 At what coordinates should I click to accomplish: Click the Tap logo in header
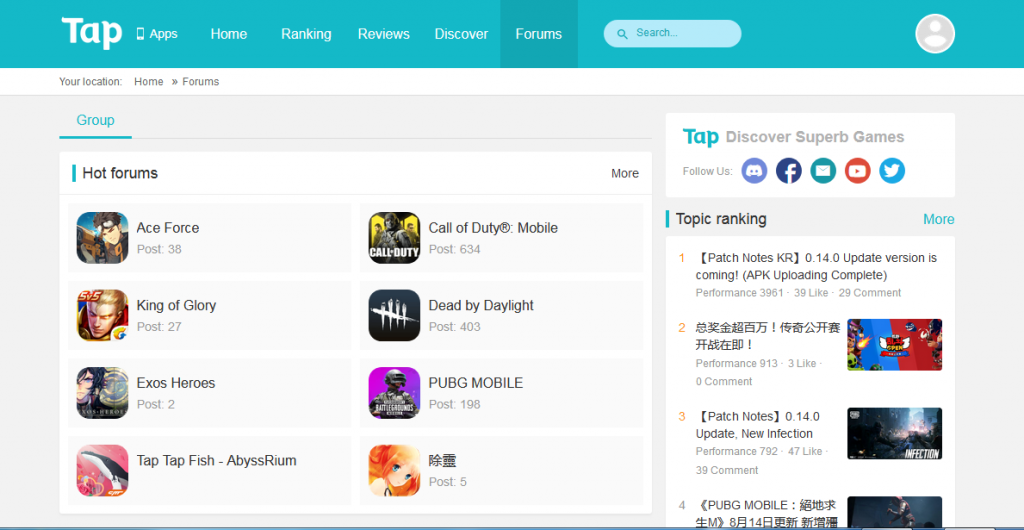[x=92, y=33]
